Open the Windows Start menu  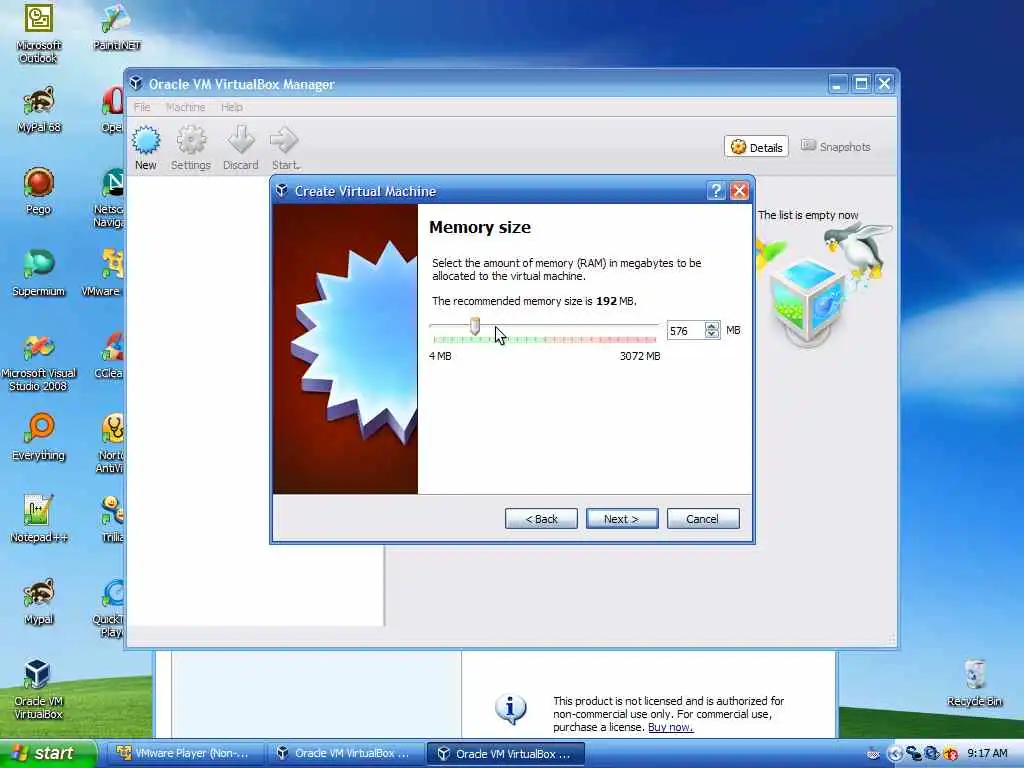click(48, 754)
